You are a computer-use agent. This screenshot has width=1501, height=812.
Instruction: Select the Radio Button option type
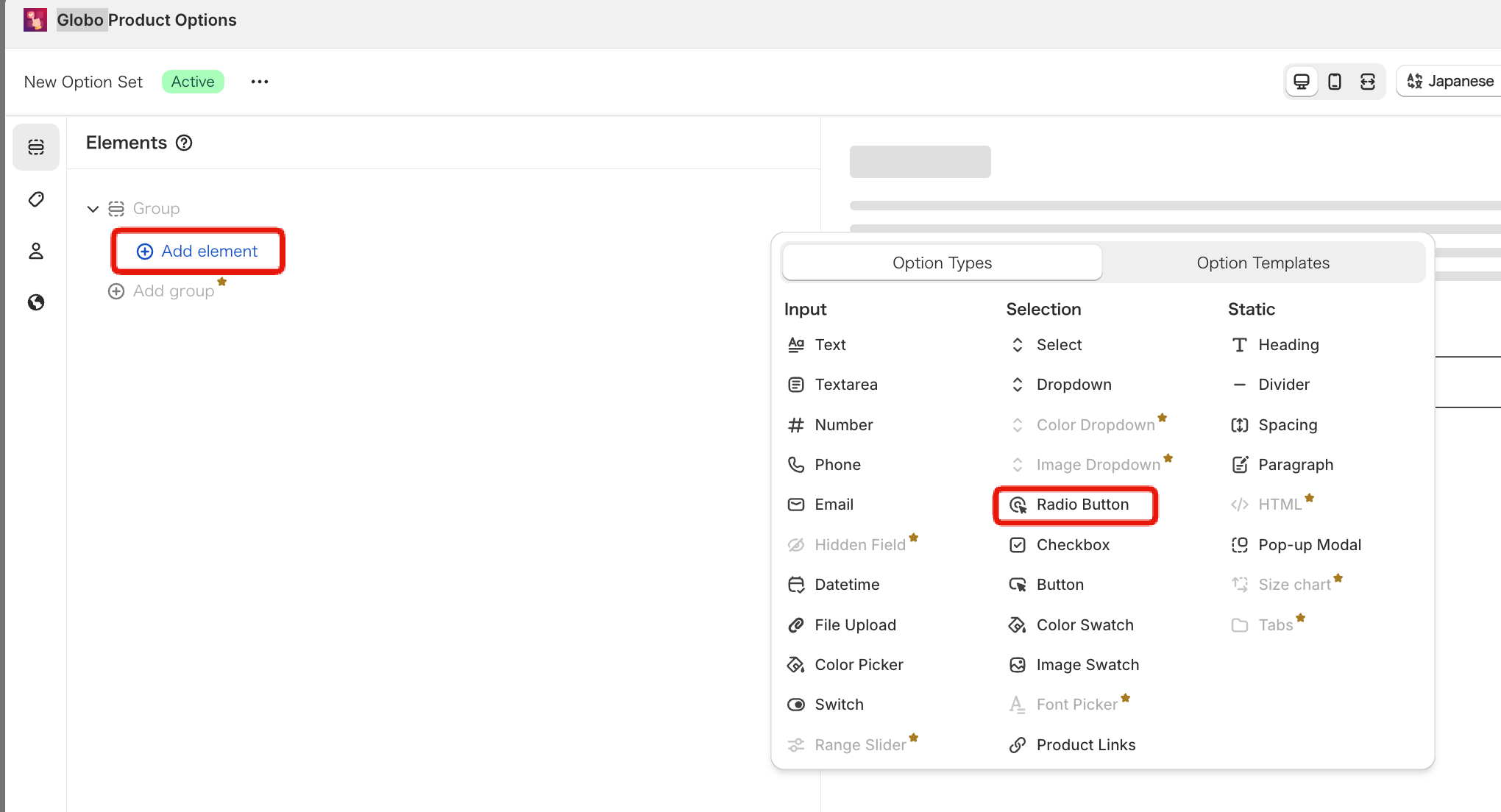coord(1082,505)
